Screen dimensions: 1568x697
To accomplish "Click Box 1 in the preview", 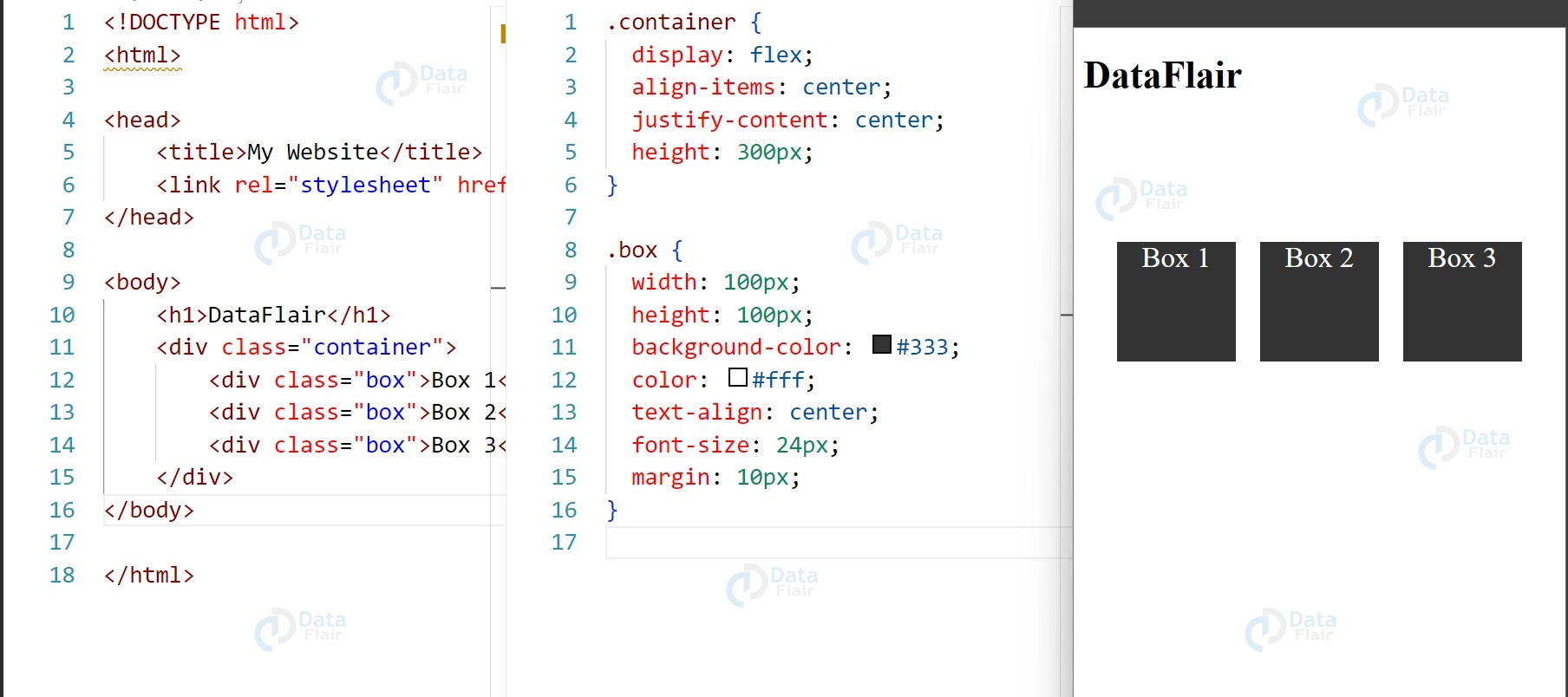I will [x=1176, y=302].
